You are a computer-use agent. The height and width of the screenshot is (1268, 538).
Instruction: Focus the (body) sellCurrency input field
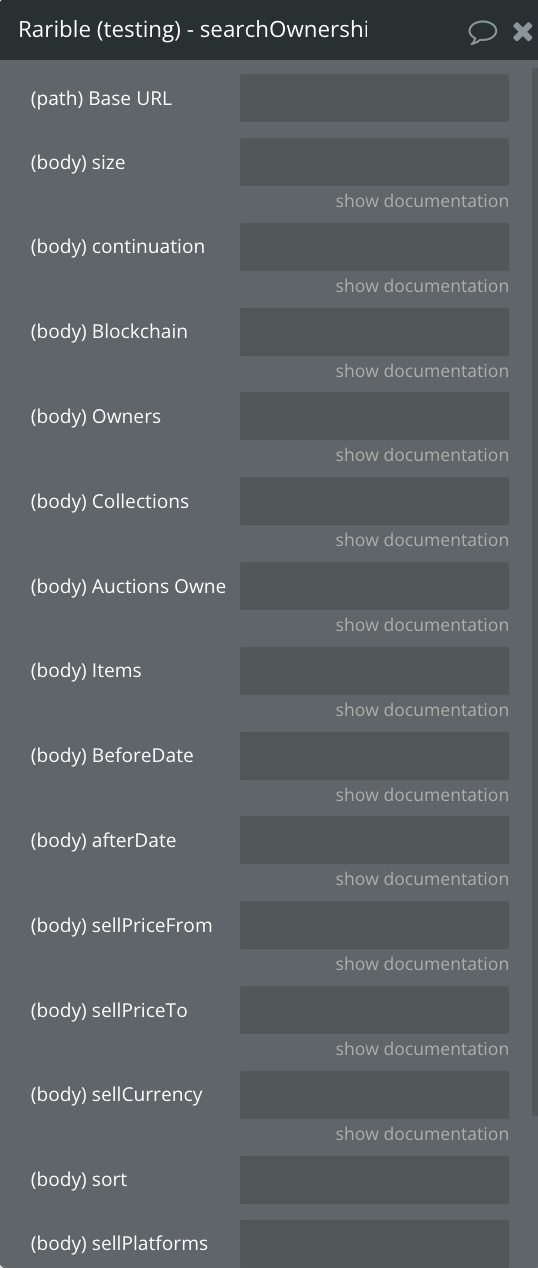click(x=374, y=1095)
